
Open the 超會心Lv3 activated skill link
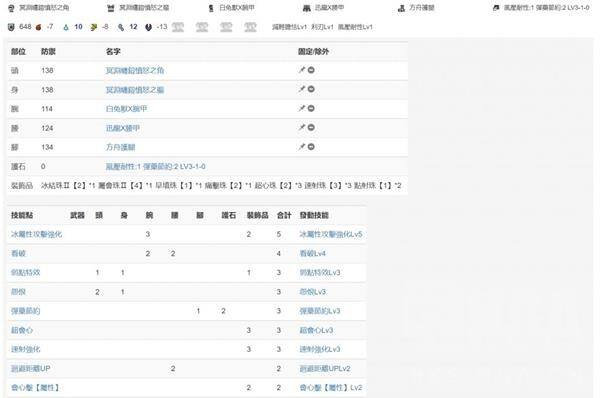[316, 330]
